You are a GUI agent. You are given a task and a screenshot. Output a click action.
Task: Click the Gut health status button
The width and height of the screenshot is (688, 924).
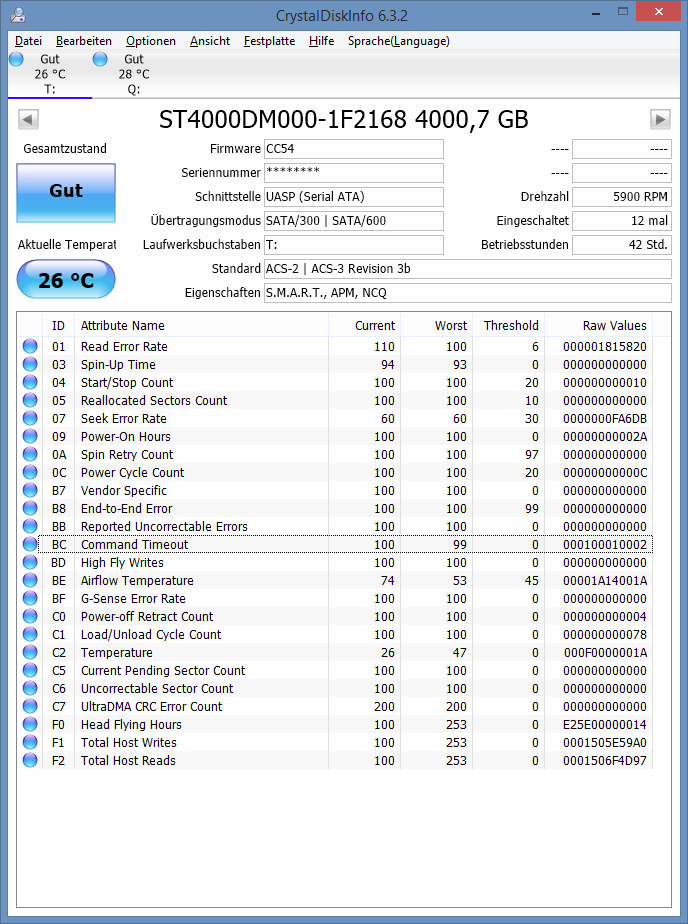tap(66, 193)
